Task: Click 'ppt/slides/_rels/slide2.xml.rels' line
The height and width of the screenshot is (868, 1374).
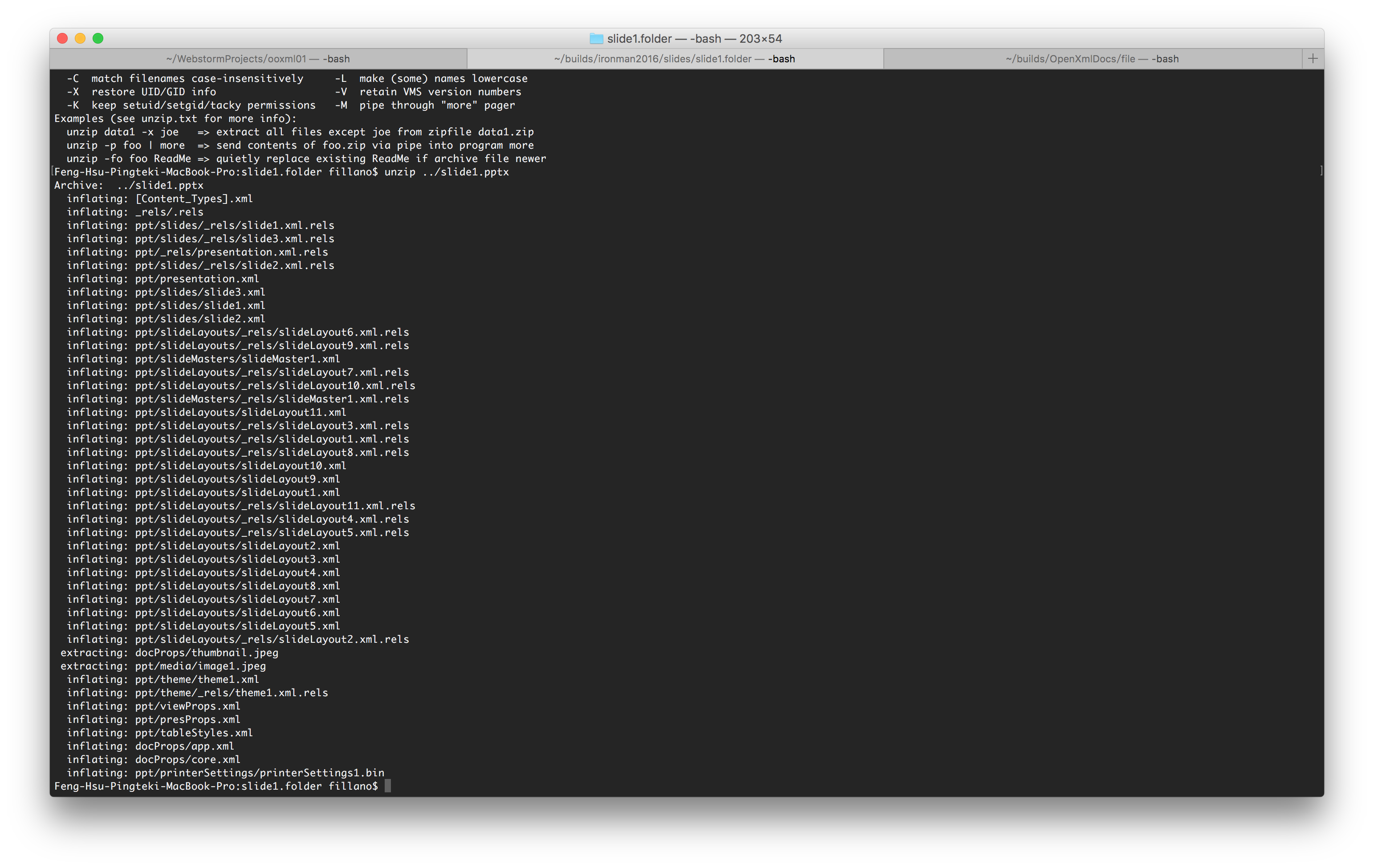Action: point(200,265)
